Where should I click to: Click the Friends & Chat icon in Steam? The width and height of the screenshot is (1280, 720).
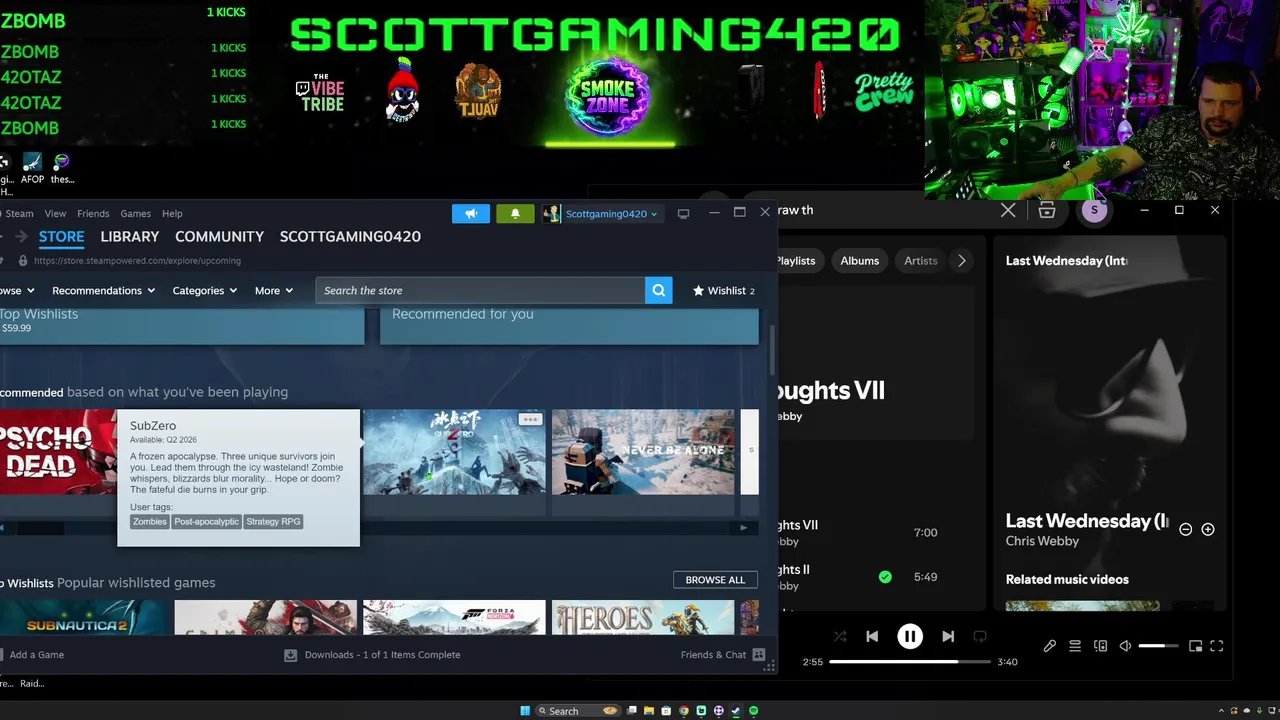759,655
